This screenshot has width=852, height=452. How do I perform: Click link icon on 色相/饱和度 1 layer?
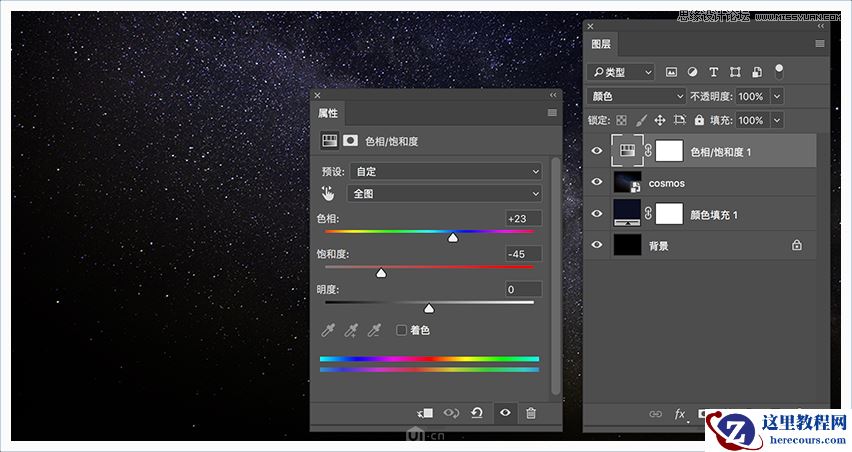tap(648, 150)
